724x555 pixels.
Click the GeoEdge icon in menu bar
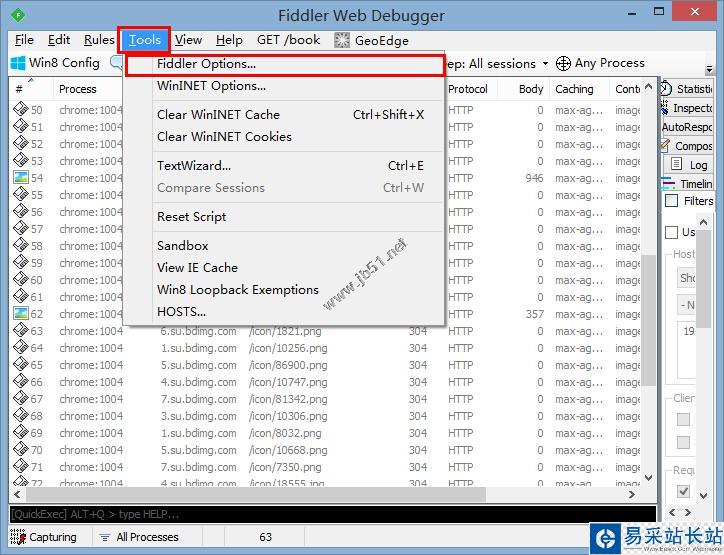pyautogui.click(x=342, y=40)
